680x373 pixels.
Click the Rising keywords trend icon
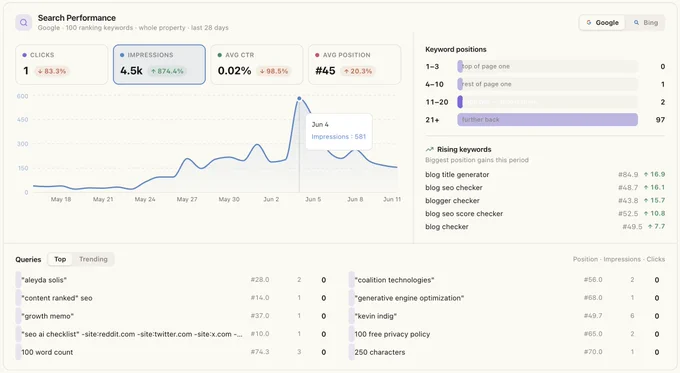tap(429, 149)
